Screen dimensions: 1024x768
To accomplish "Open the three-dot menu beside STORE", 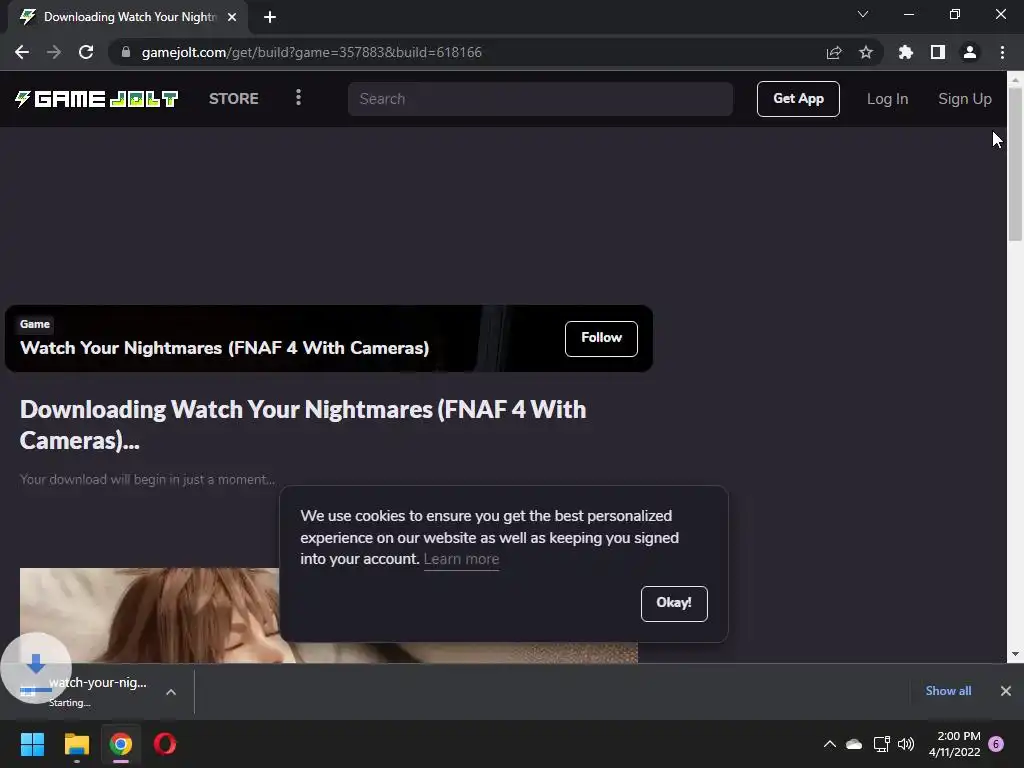I will [298, 98].
